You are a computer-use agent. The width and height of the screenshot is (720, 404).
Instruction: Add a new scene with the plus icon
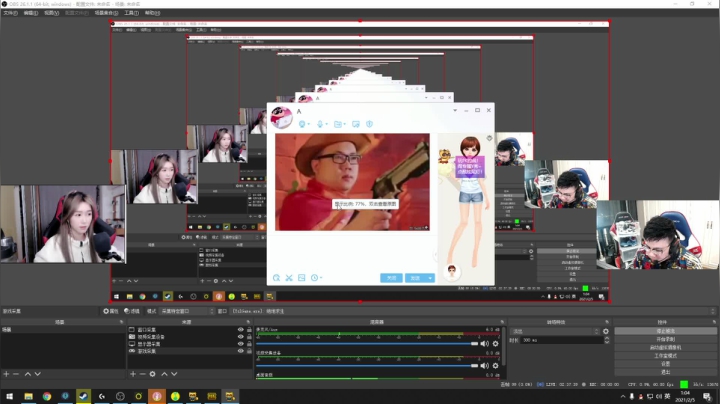coord(6,374)
